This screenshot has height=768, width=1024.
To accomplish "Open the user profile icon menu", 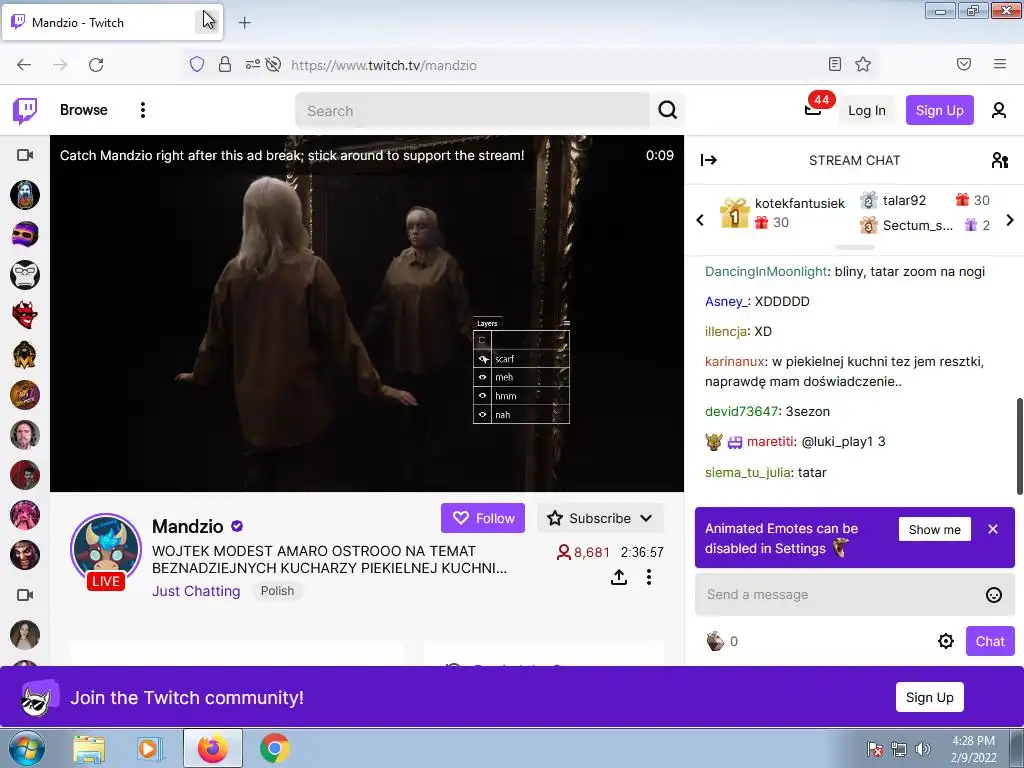I will [x=999, y=110].
